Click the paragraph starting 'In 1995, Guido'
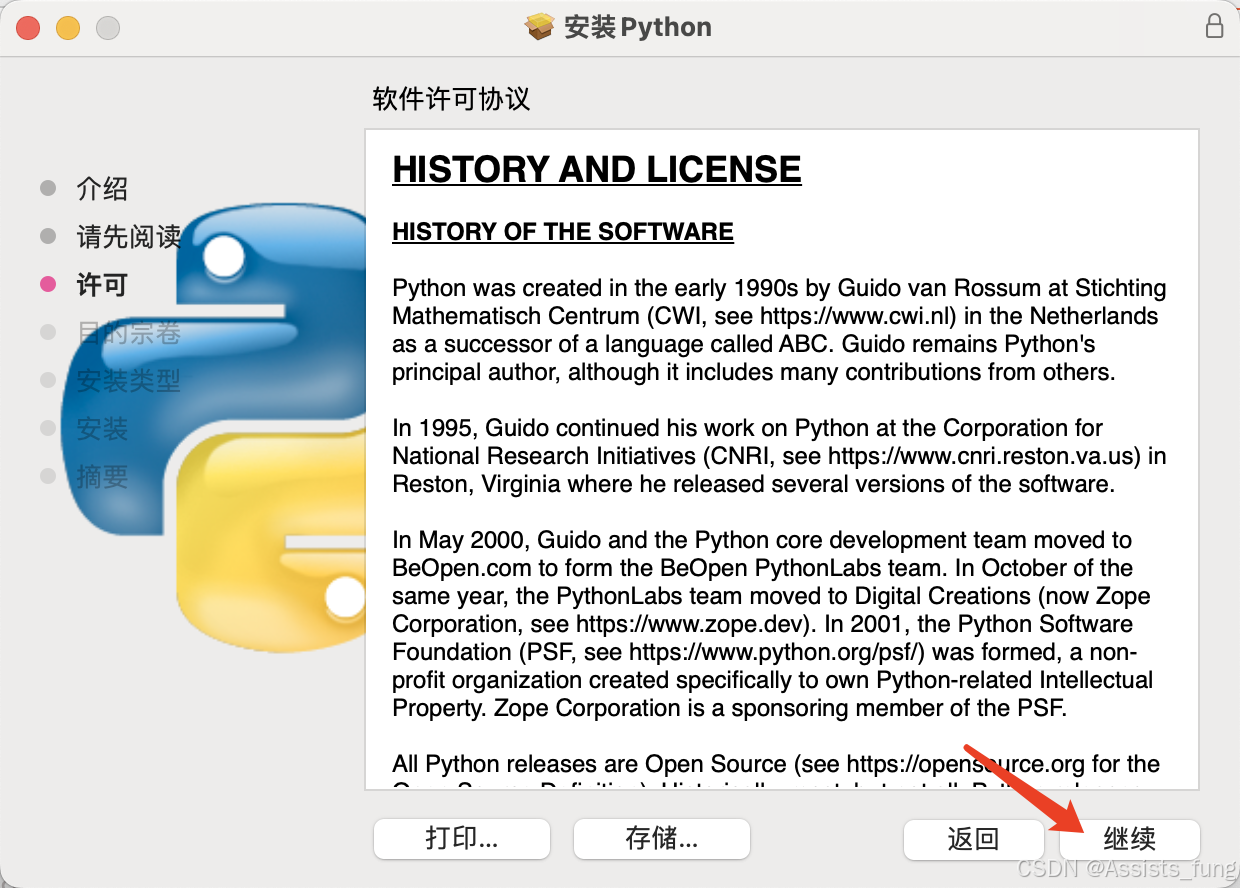 (779, 456)
